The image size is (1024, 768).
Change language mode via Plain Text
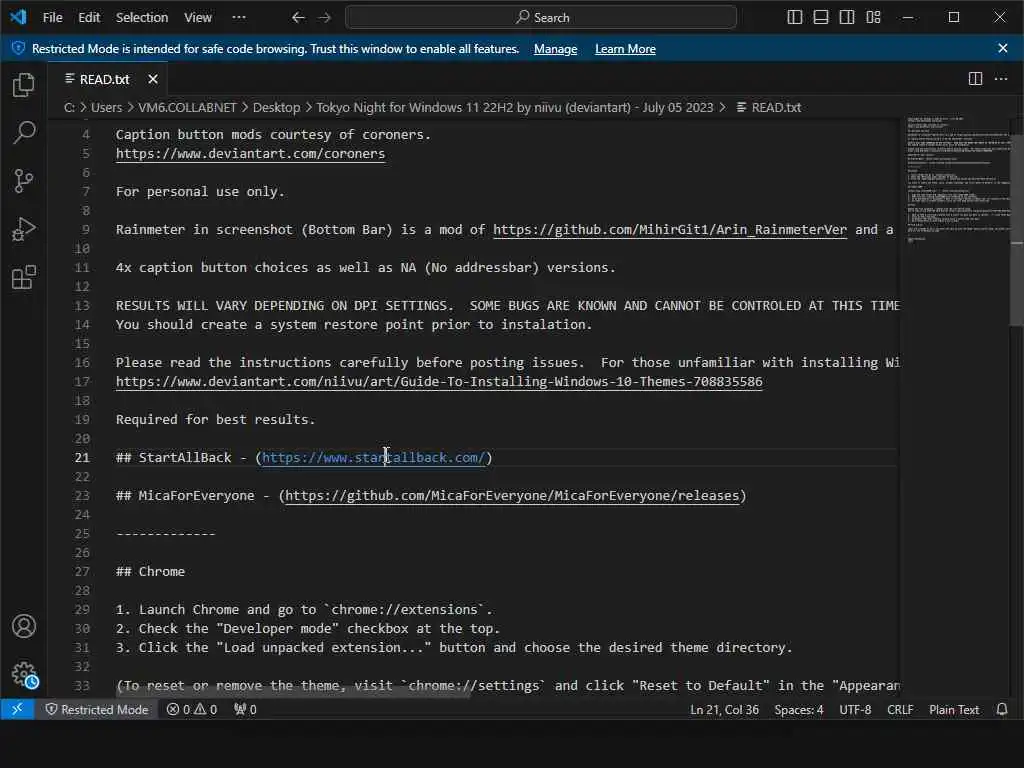point(953,709)
